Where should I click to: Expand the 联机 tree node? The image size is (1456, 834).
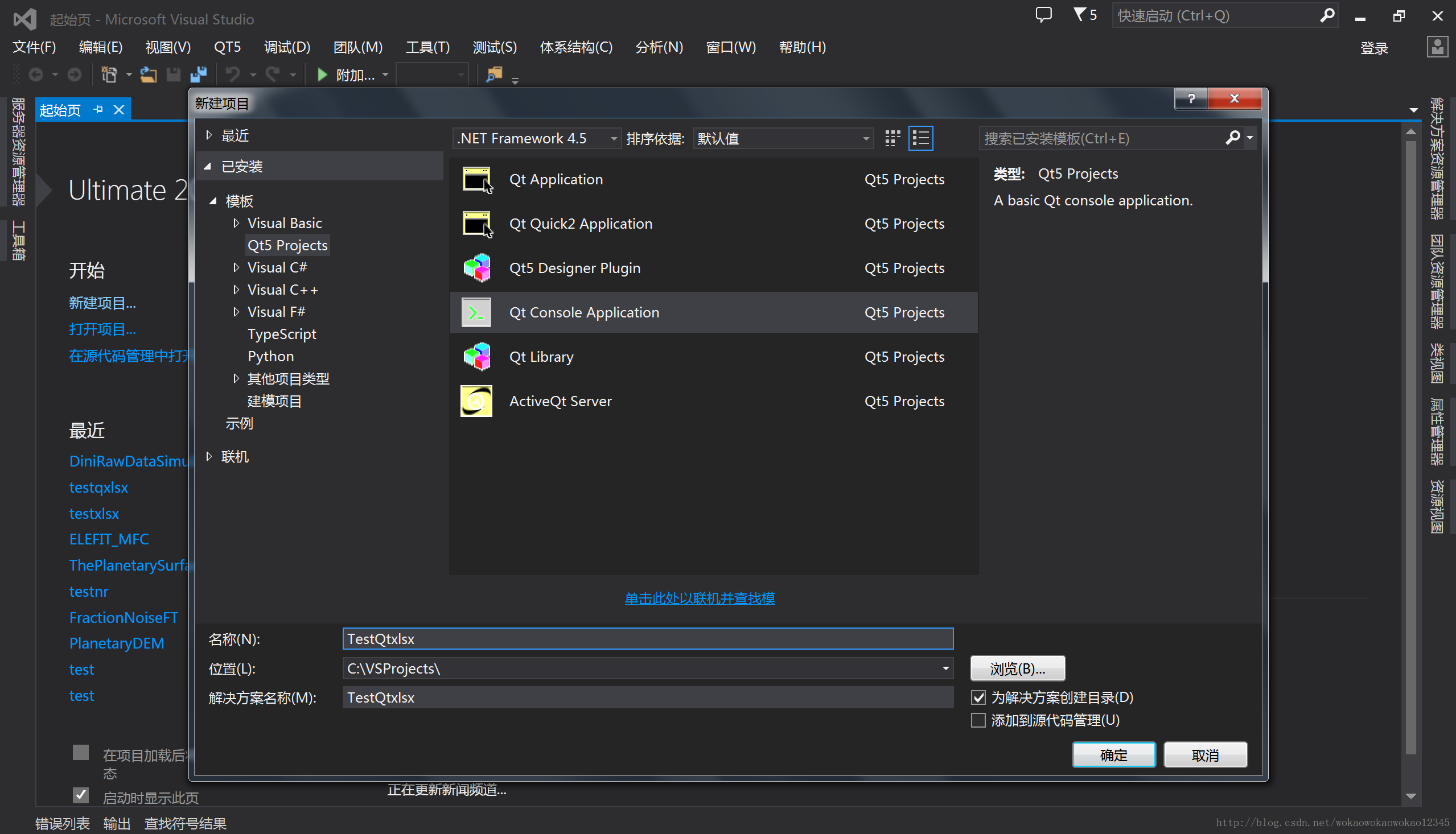[x=208, y=456]
